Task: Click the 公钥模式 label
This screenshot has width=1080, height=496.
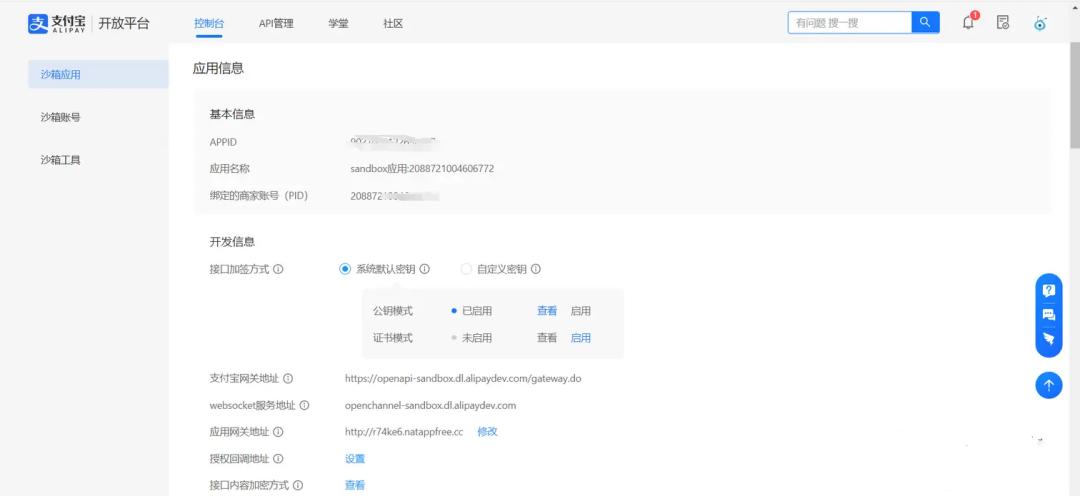Action: click(x=393, y=311)
